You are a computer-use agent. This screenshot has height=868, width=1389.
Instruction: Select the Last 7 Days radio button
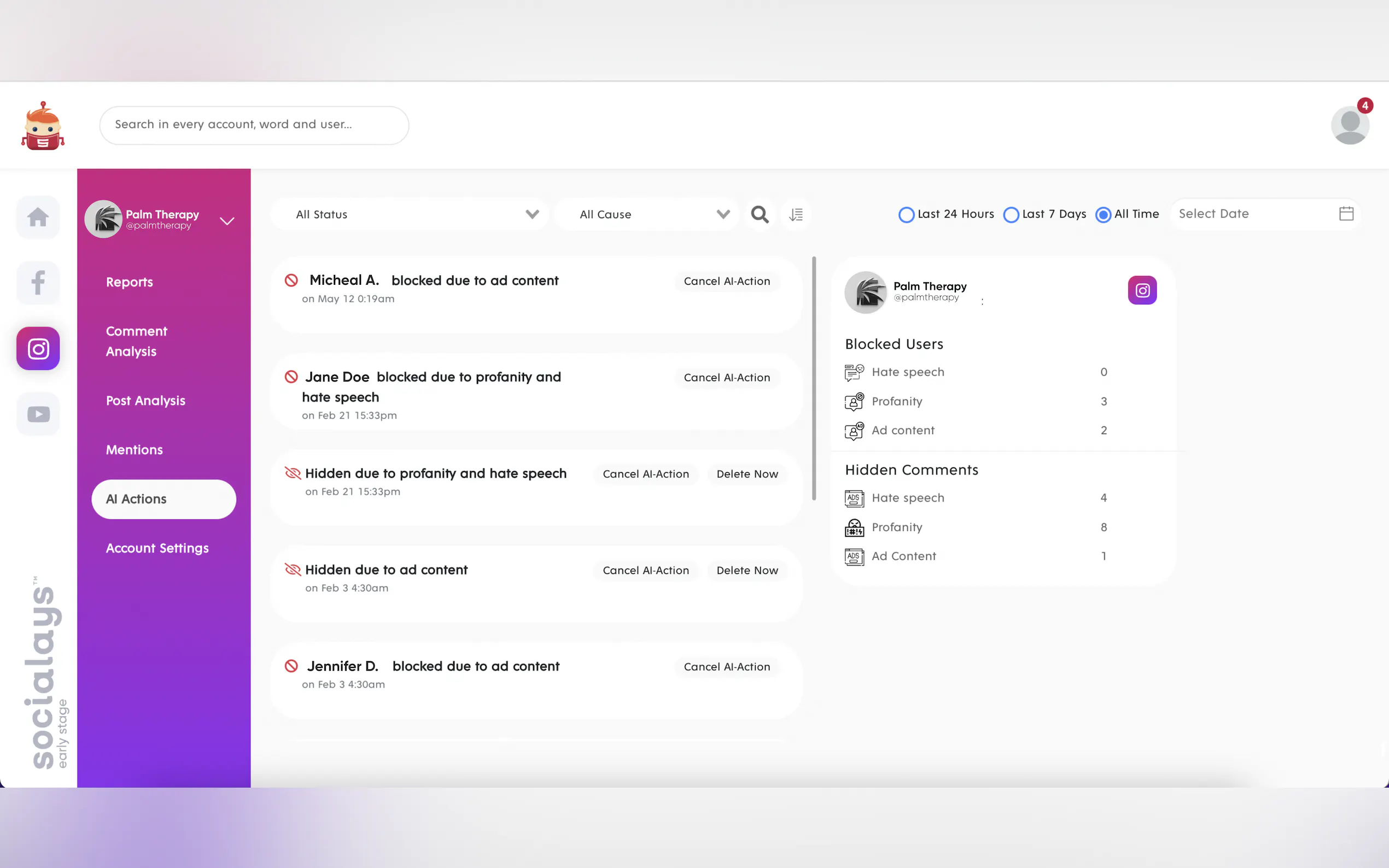tap(1011, 215)
